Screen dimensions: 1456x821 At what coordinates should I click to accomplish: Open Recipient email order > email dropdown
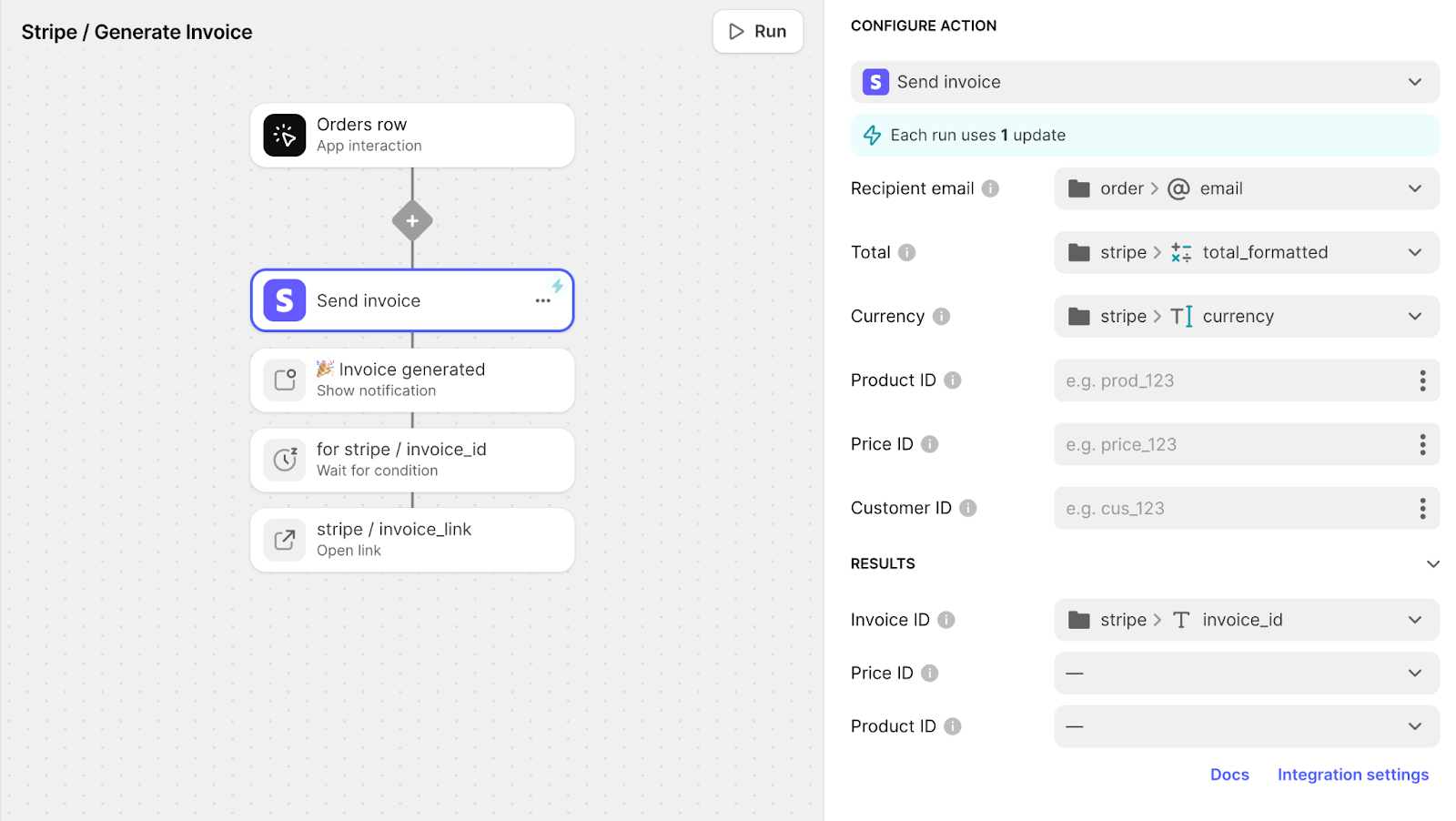point(1247,188)
